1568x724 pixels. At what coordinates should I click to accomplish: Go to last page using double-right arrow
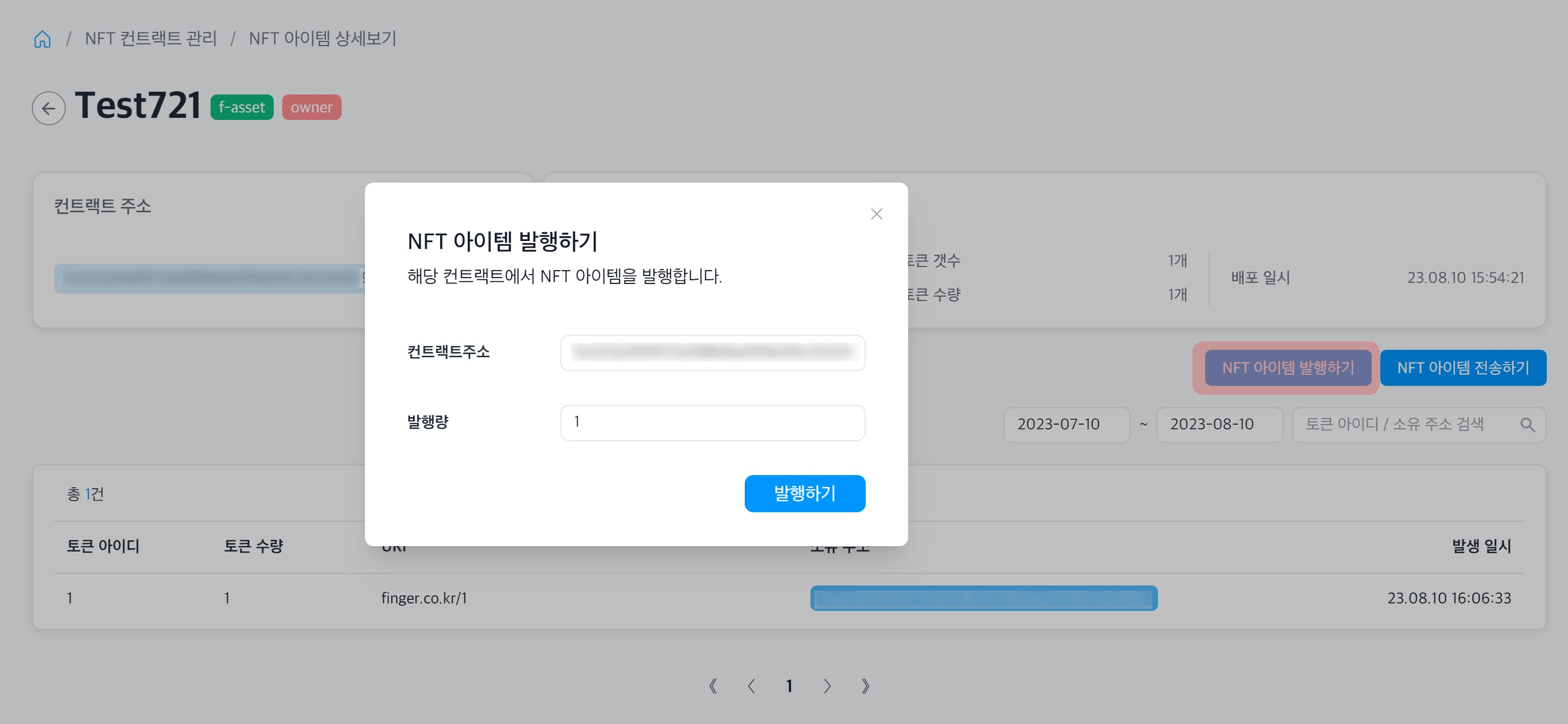[865, 686]
